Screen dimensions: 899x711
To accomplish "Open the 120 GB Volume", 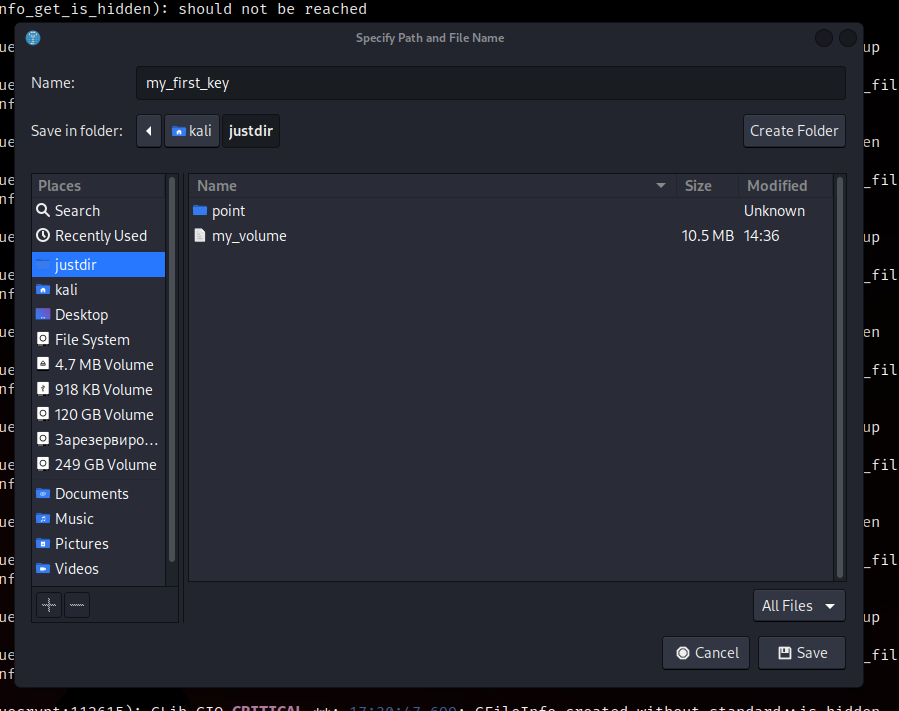I will coord(98,415).
